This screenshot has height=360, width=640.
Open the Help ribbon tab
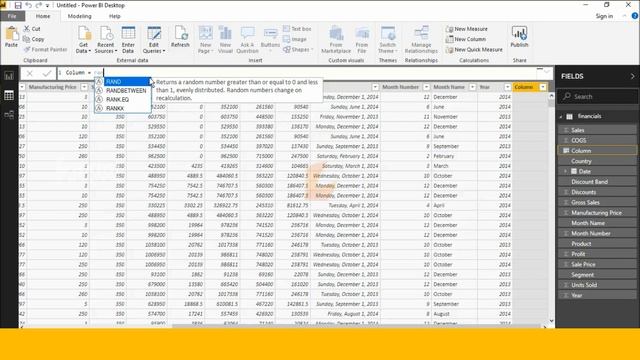[x=115, y=16]
